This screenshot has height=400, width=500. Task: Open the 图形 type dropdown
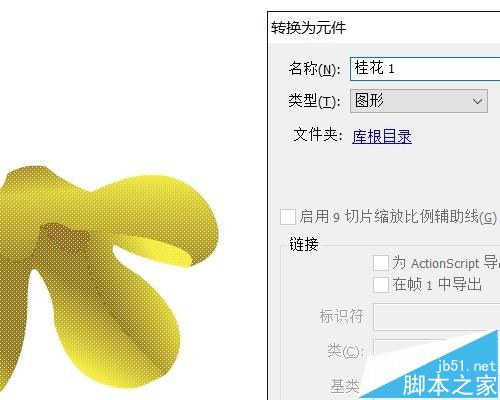pos(419,101)
